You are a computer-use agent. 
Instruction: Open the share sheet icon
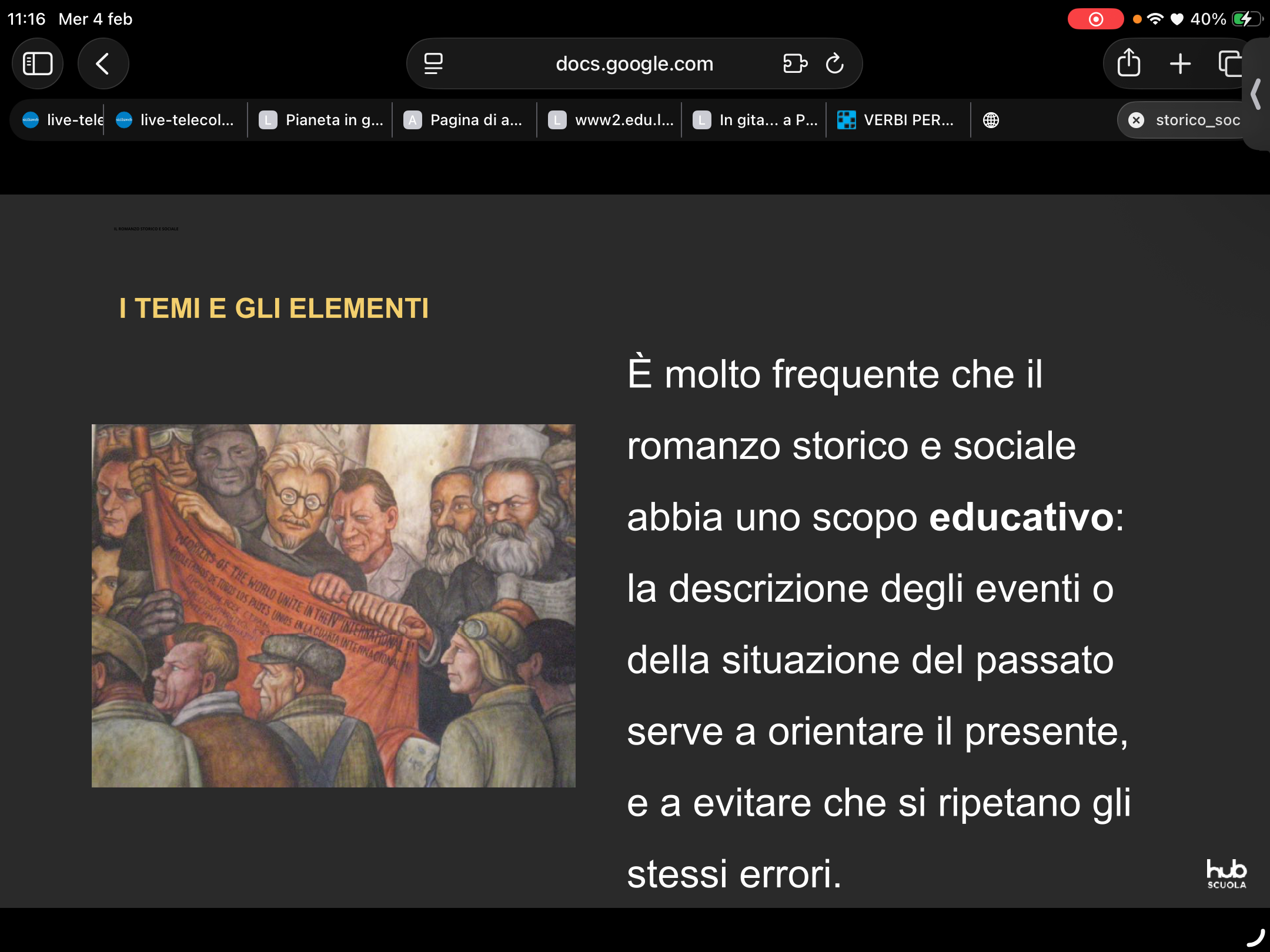pos(1128,63)
